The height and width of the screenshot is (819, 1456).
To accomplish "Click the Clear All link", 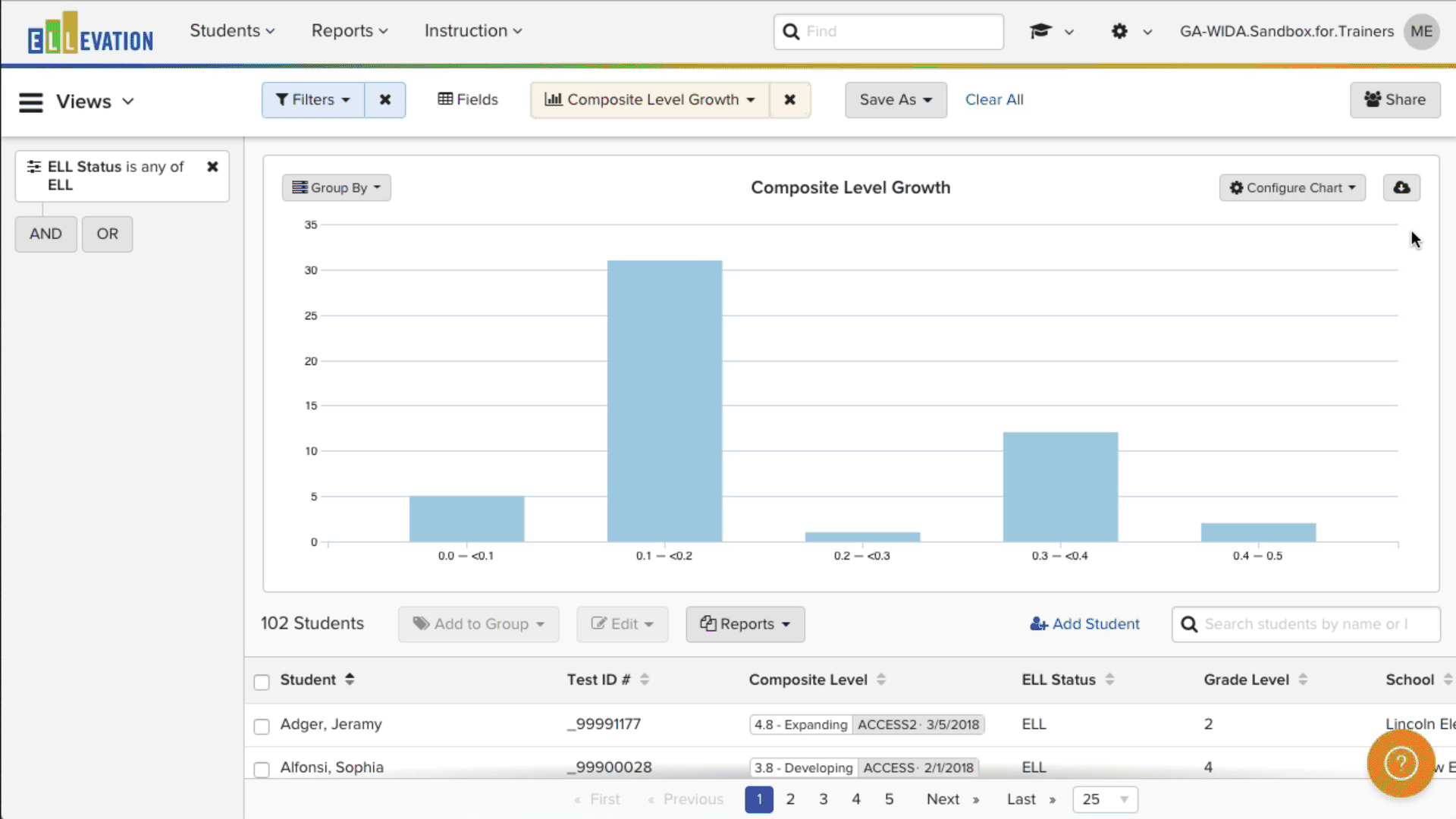I will tap(994, 100).
